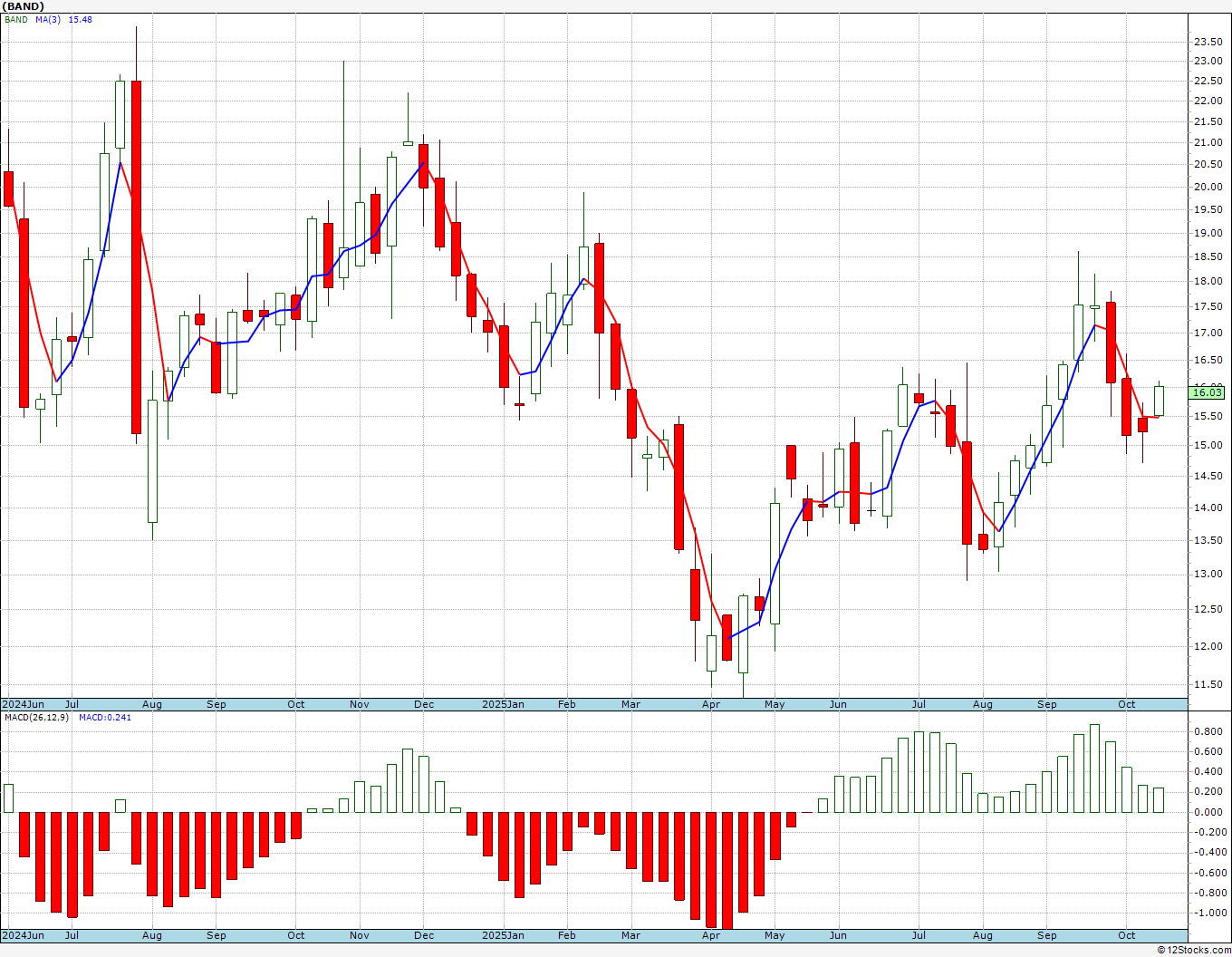This screenshot has height=957, width=1232.
Task: Click 2024Jun on the price chart date axis
Action: pos(23,704)
